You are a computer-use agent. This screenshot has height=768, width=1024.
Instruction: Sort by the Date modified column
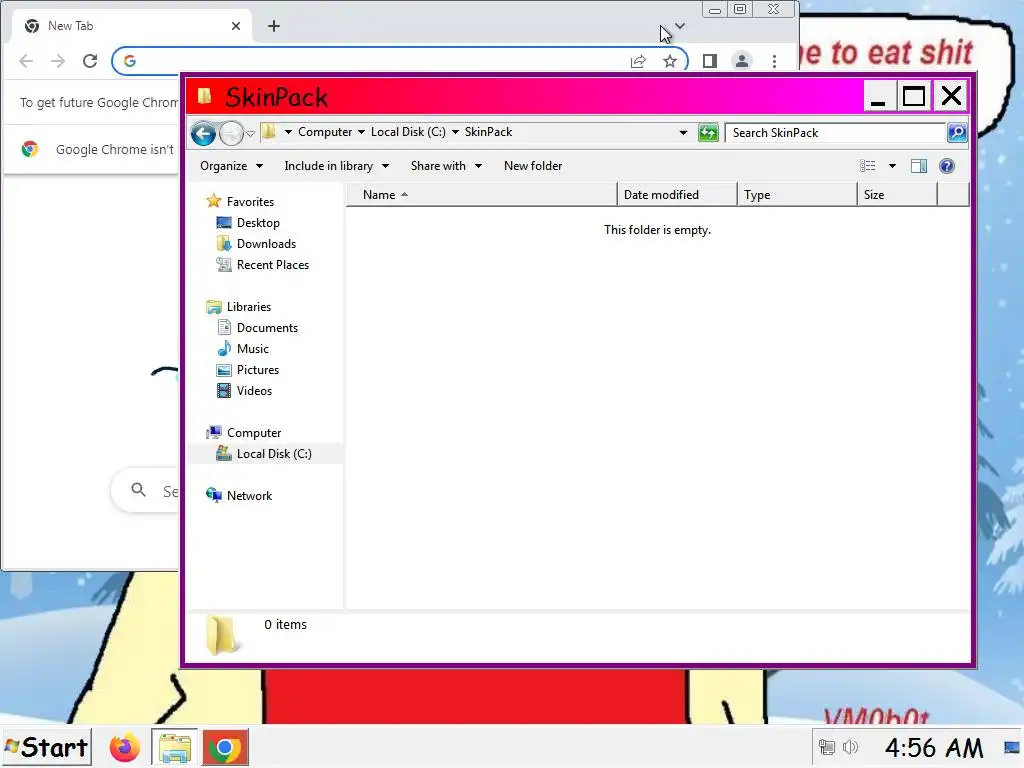(677, 195)
